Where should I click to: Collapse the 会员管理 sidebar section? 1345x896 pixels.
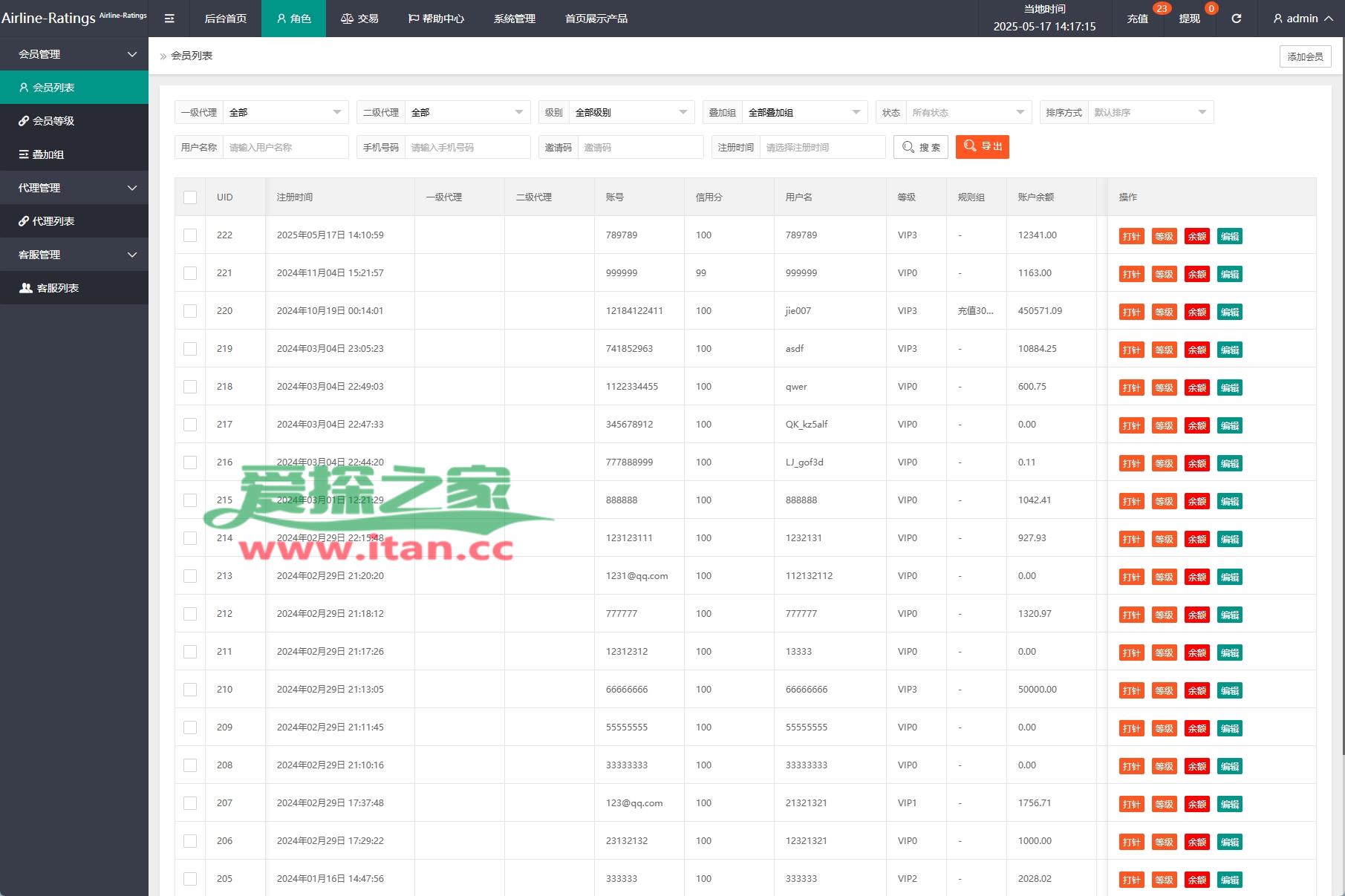[74, 54]
